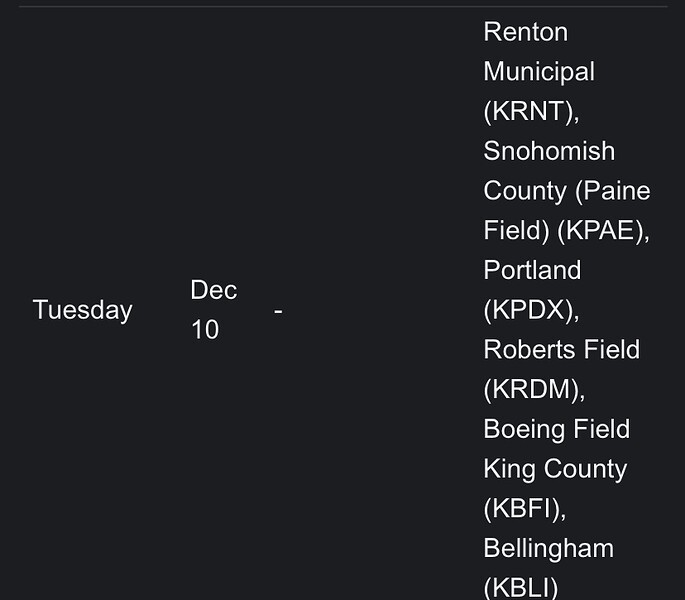This screenshot has height=600, width=685.
Task: Click the Snohomish text
Action: tap(549, 151)
